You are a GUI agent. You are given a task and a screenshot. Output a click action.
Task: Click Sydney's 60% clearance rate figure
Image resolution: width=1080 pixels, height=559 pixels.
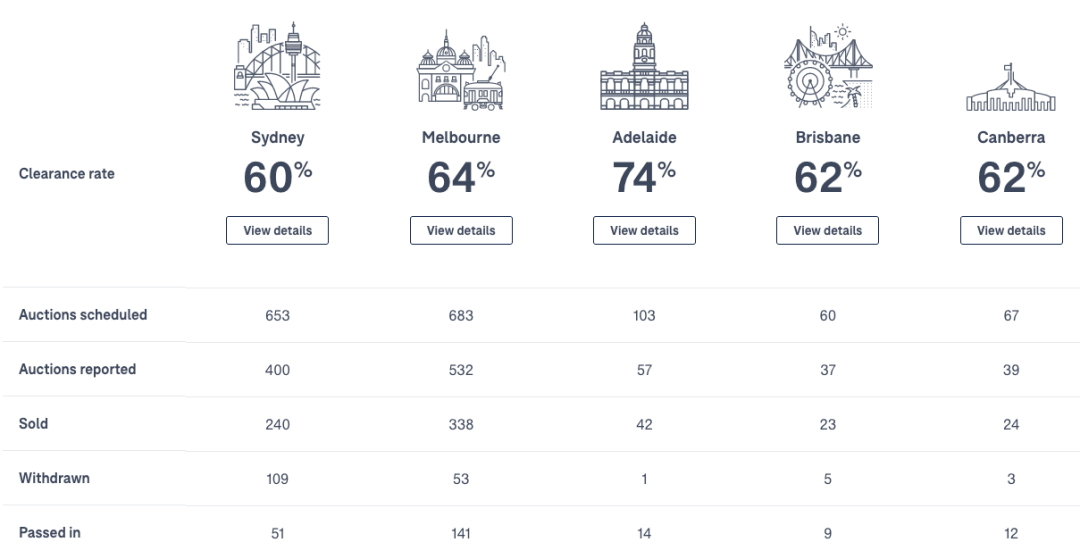coord(278,176)
